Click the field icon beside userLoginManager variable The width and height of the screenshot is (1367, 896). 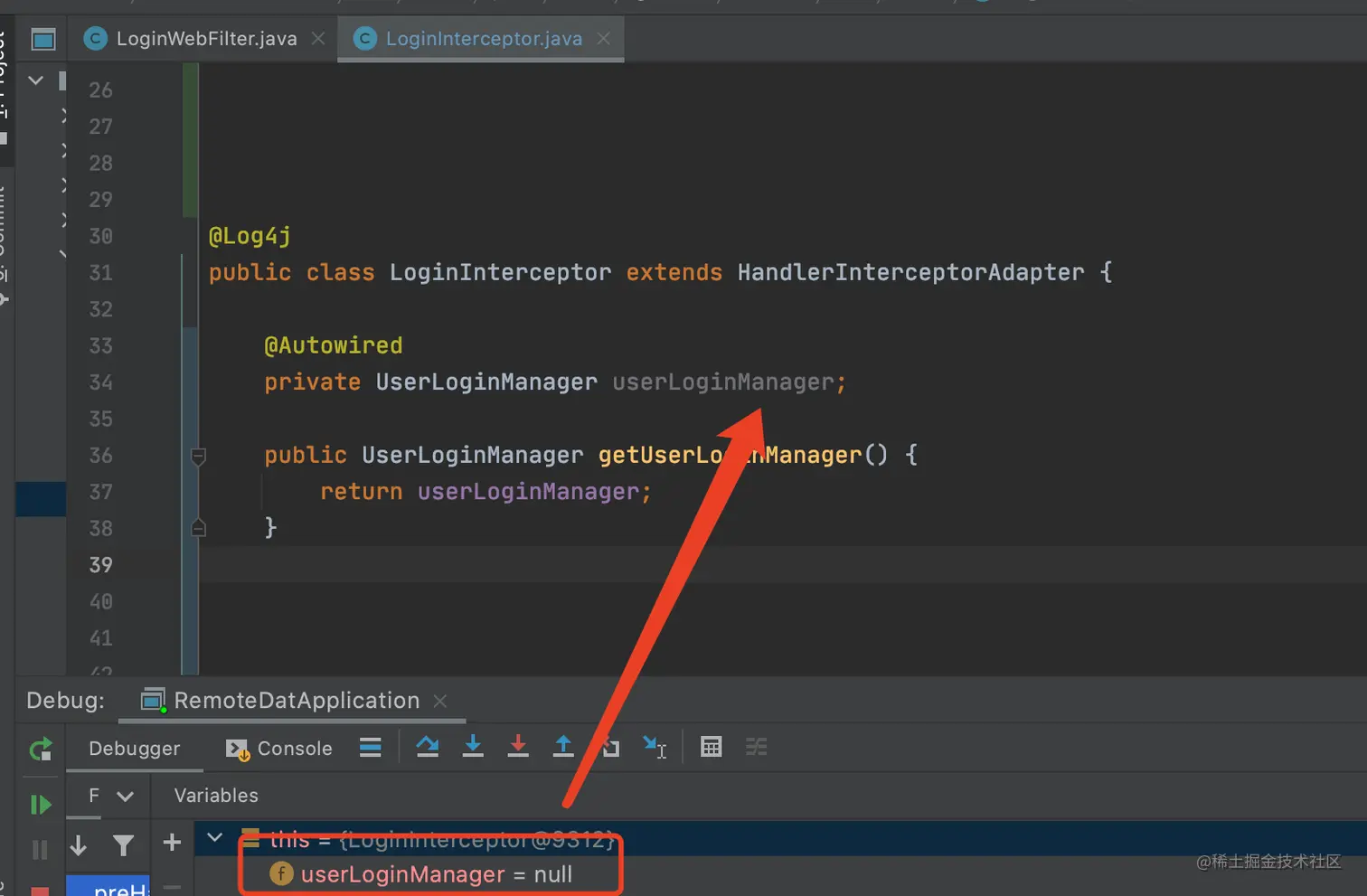point(281,873)
